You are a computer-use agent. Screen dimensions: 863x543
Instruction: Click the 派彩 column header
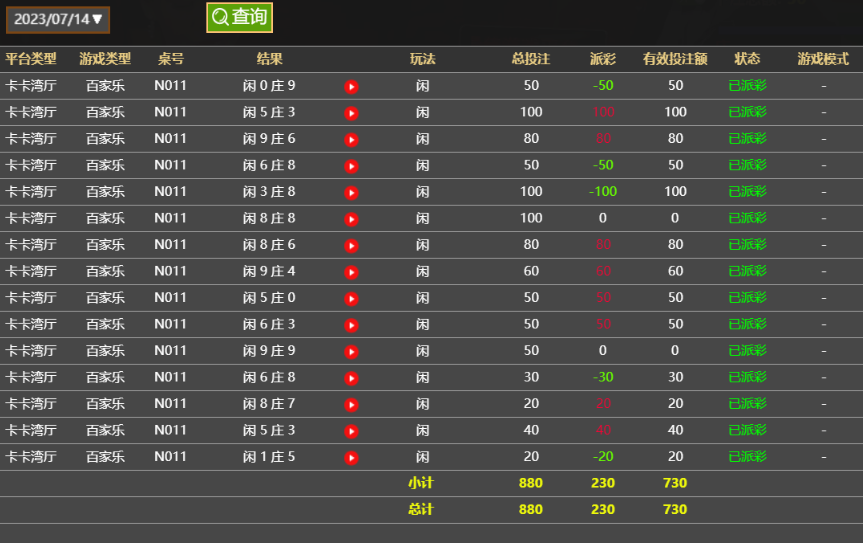click(603, 59)
